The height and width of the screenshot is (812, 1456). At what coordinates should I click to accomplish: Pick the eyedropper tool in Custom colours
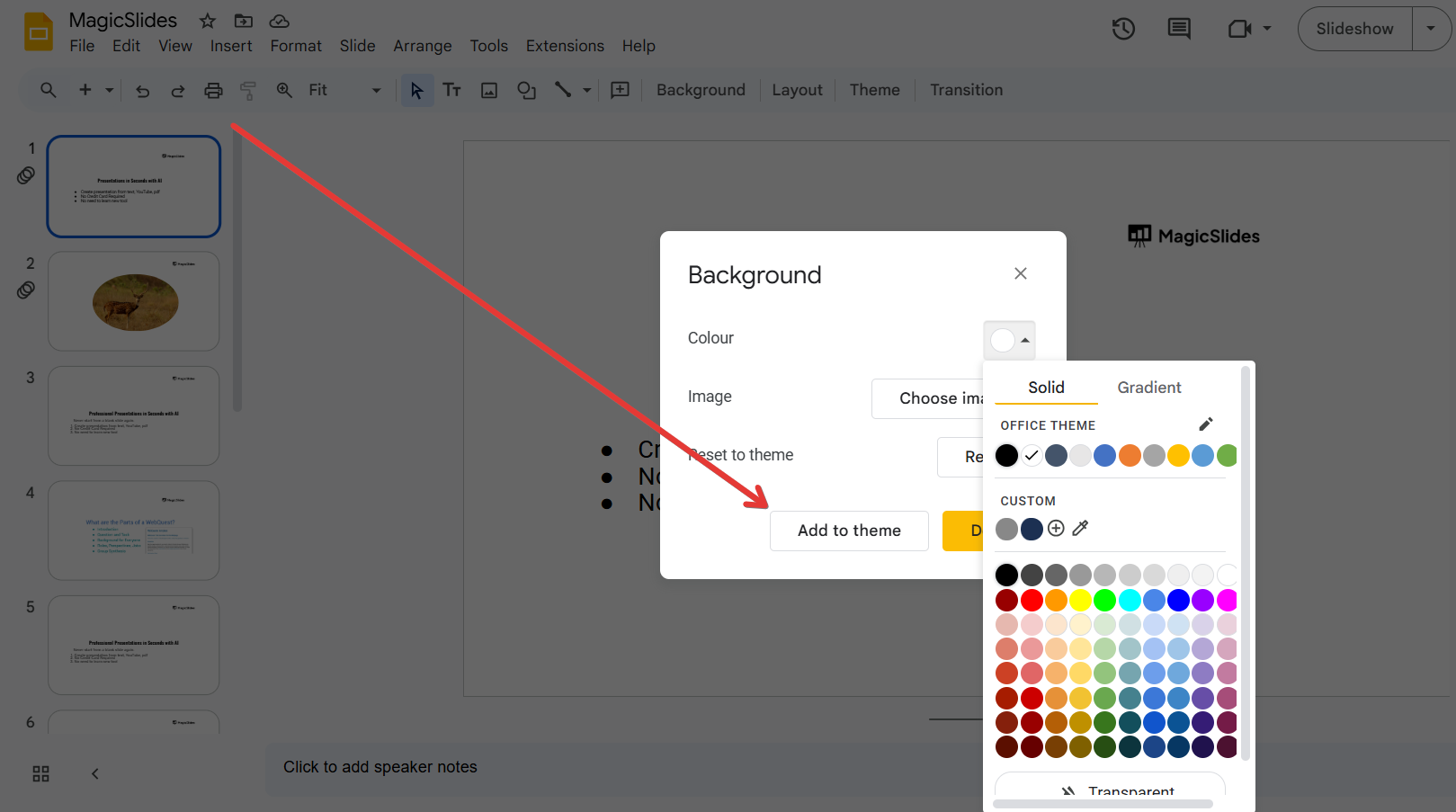click(1081, 528)
